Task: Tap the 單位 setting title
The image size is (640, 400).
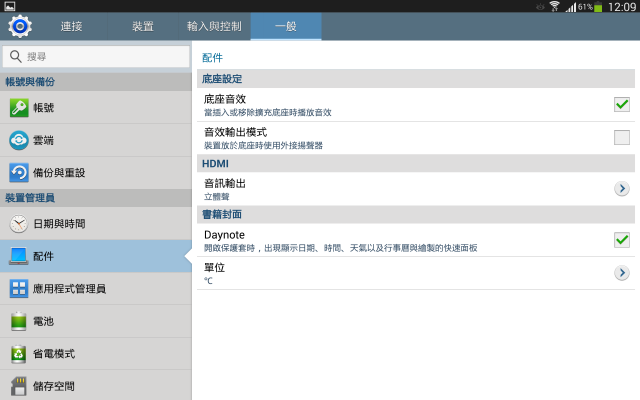Action: (x=214, y=268)
